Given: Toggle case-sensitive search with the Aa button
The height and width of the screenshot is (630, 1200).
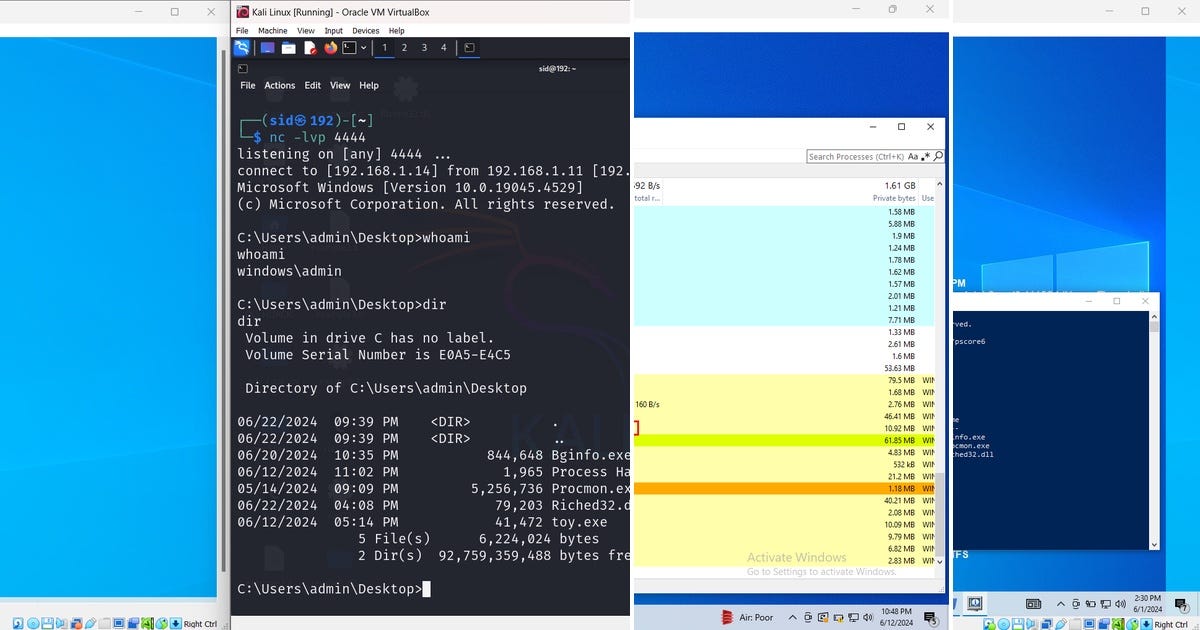Looking at the screenshot, I should [913, 157].
